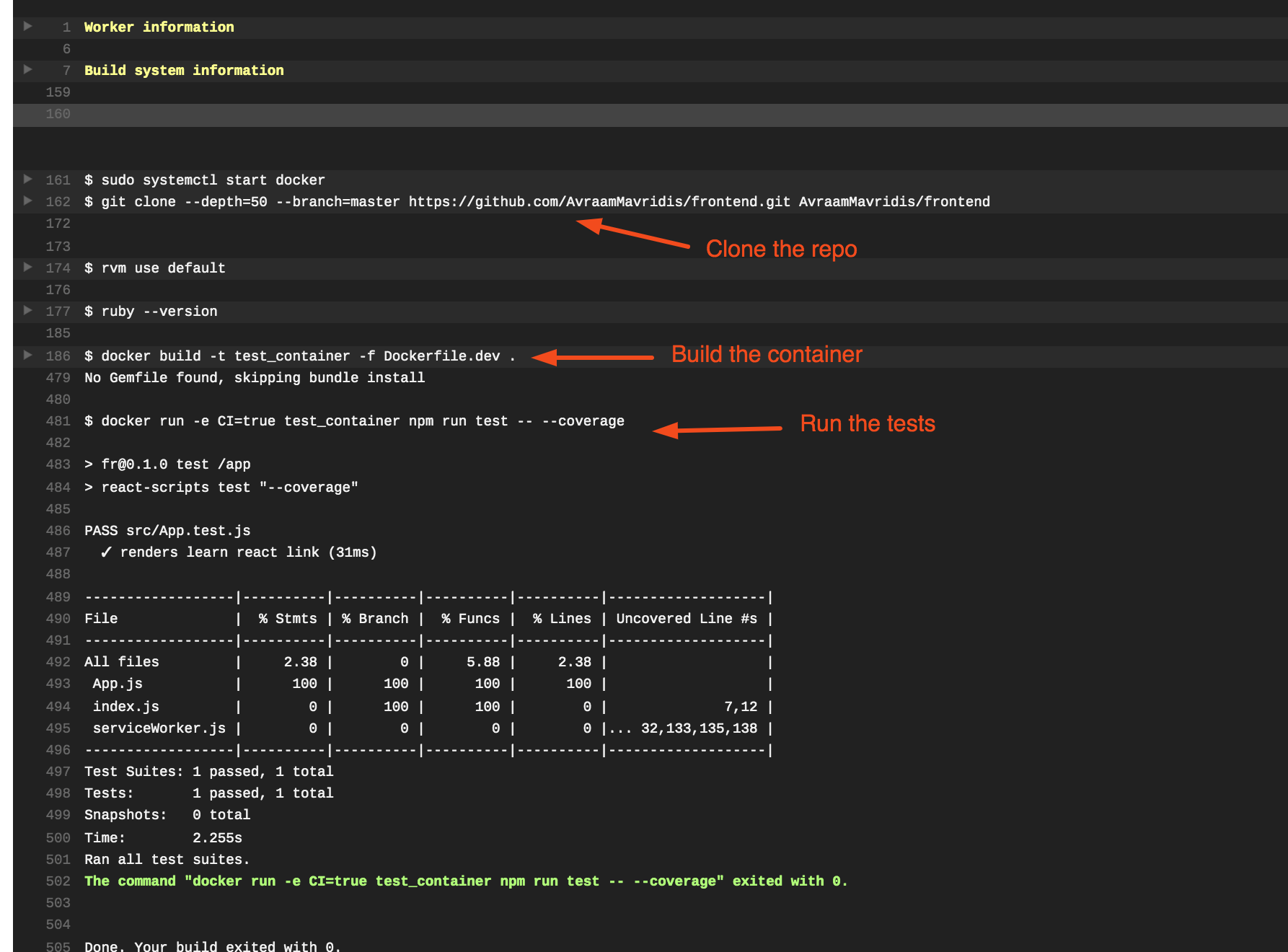Click 'Build system information' heading text

tap(184, 71)
